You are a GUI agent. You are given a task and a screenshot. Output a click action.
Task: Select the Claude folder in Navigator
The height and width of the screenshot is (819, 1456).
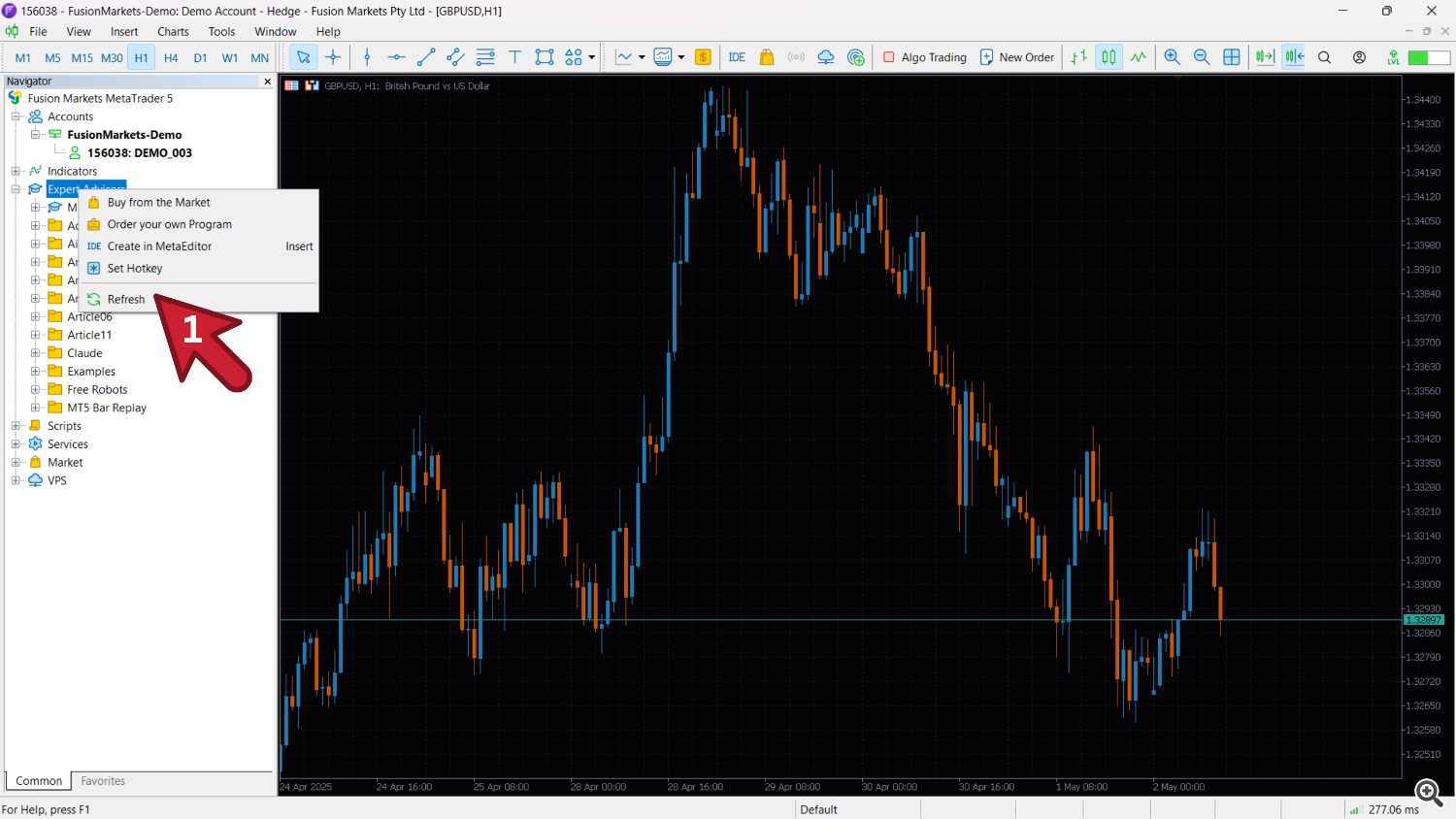coord(84,353)
